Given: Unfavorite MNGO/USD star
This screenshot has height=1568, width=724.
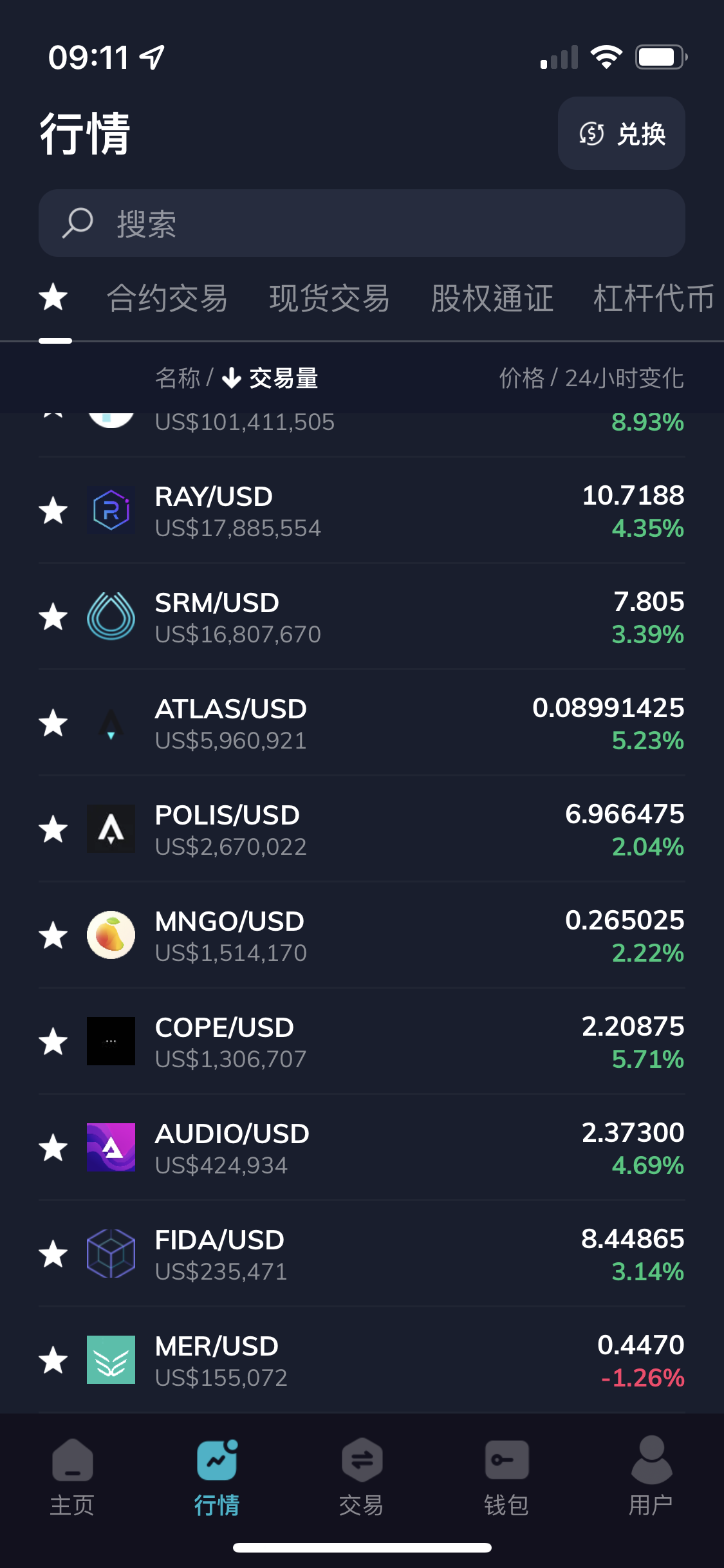Looking at the screenshot, I should click(53, 935).
